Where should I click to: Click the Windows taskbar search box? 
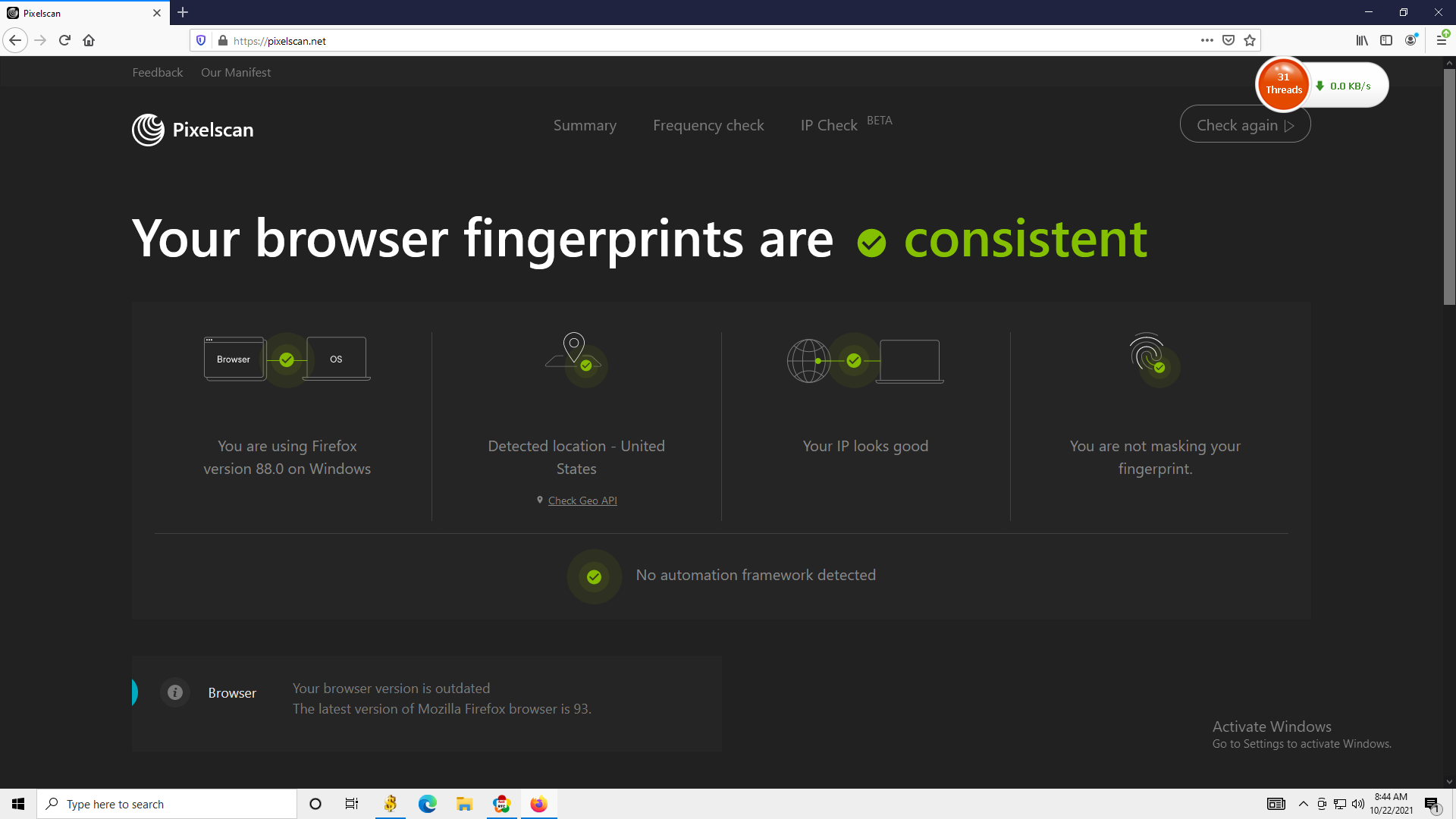click(x=167, y=804)
